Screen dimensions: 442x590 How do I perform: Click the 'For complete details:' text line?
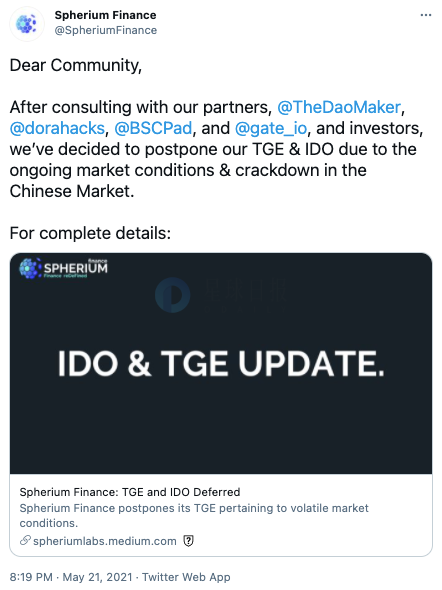pos(90,233)
